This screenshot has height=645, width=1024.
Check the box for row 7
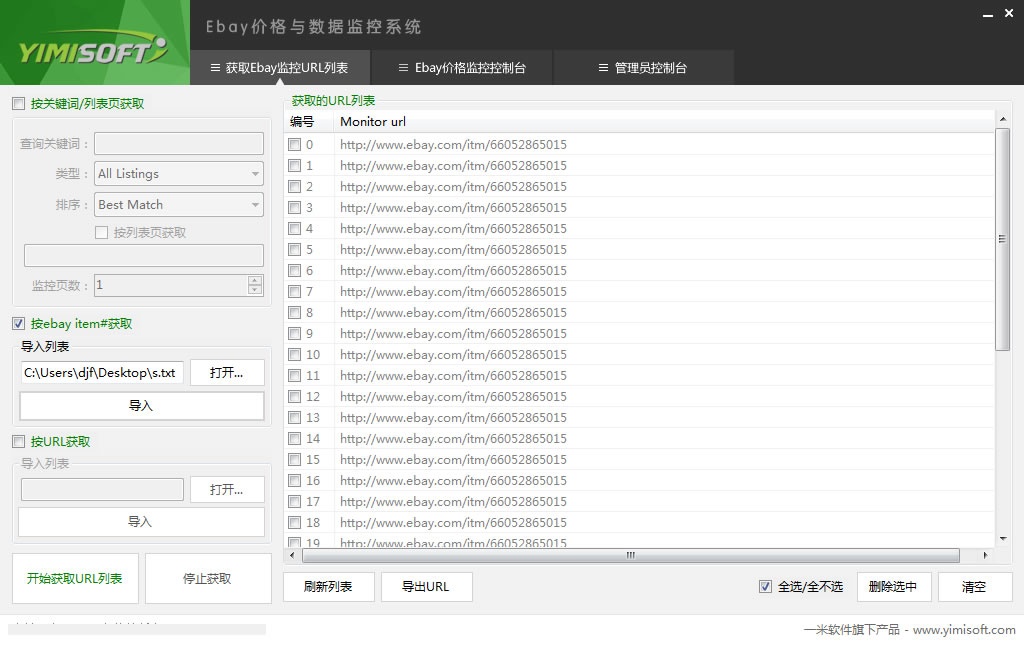click(x=295, y=292)
